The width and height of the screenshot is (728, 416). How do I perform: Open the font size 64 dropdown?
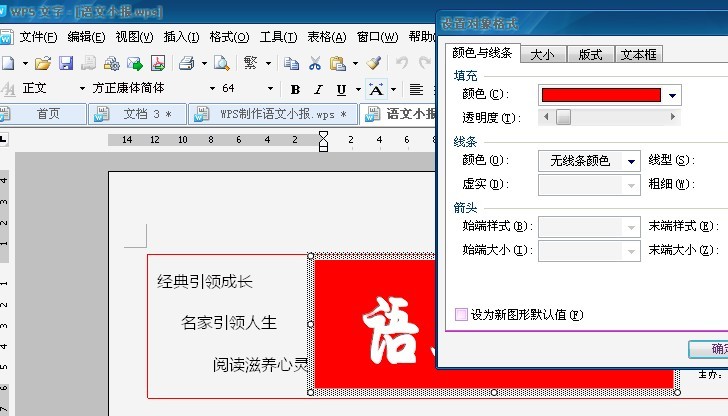pos(270,88)
